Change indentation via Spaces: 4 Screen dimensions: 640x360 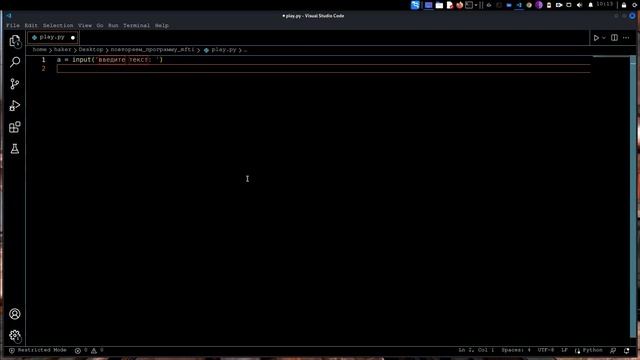pos(516,350)
